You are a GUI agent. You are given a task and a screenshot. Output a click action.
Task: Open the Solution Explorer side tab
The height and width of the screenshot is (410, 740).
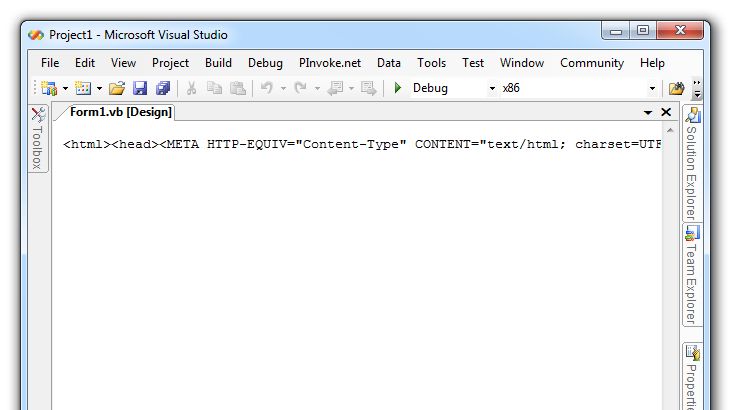(x=692, y=163)
